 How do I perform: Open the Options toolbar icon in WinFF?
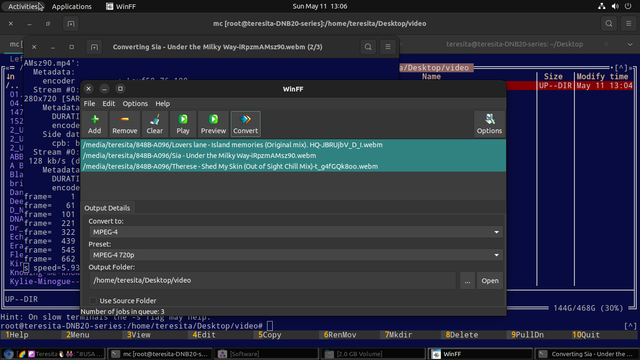[x=489, y=124]
